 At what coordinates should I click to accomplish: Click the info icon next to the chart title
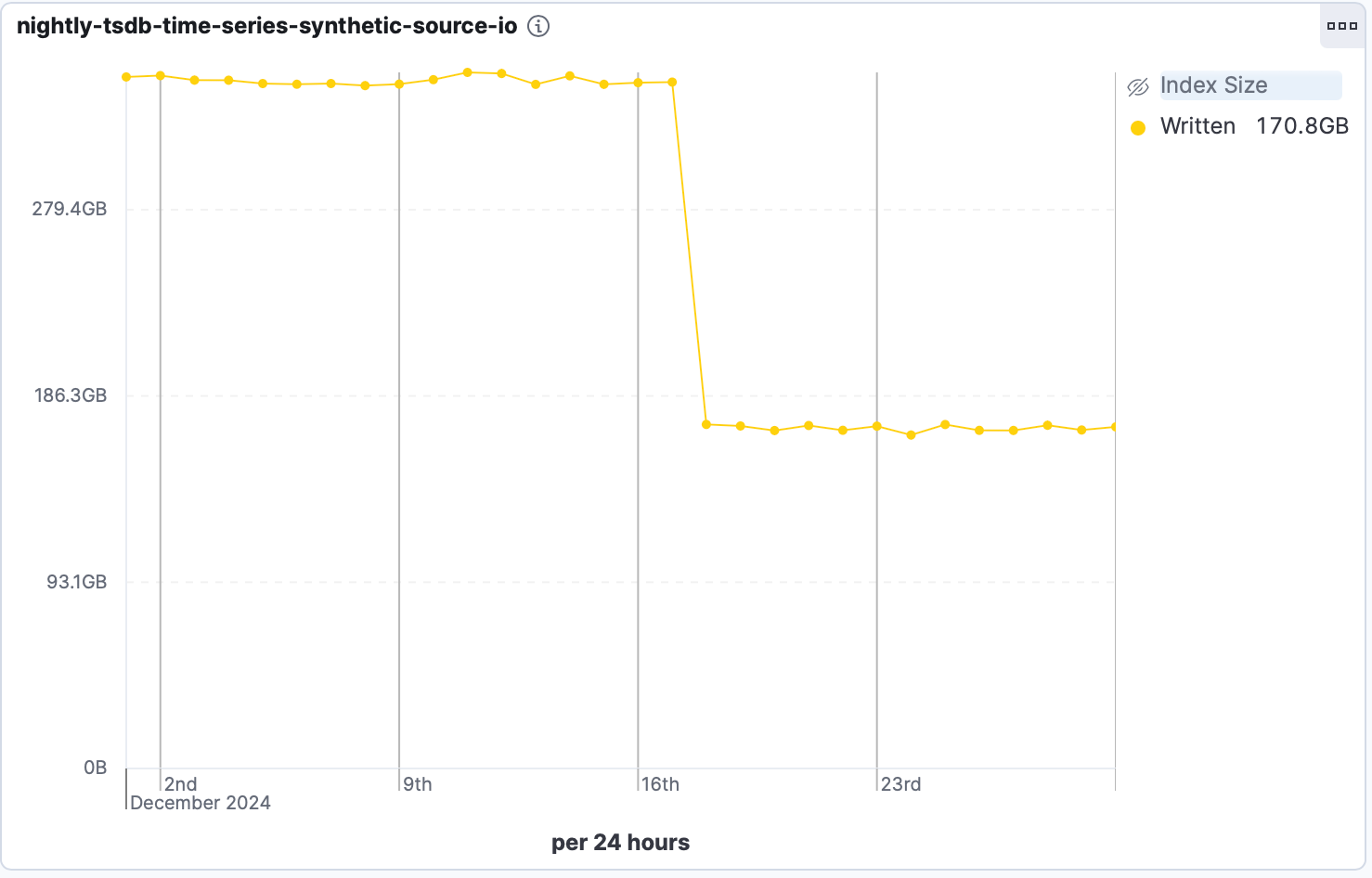click(x=537, y=26)
